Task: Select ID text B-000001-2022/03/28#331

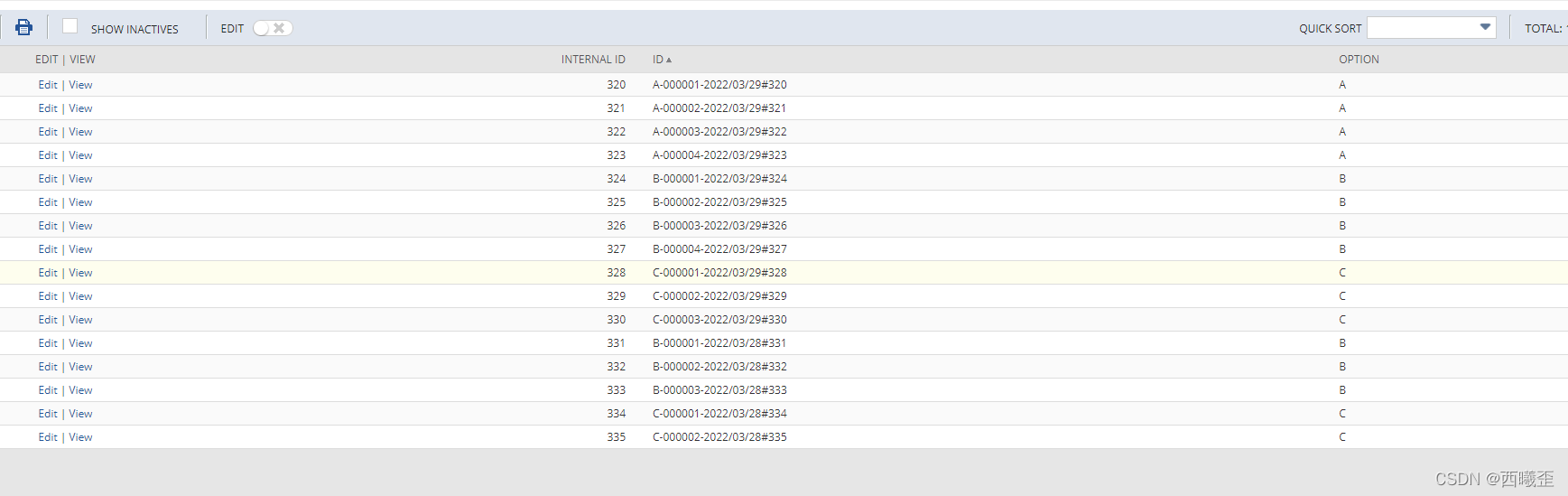Action: 719,343
